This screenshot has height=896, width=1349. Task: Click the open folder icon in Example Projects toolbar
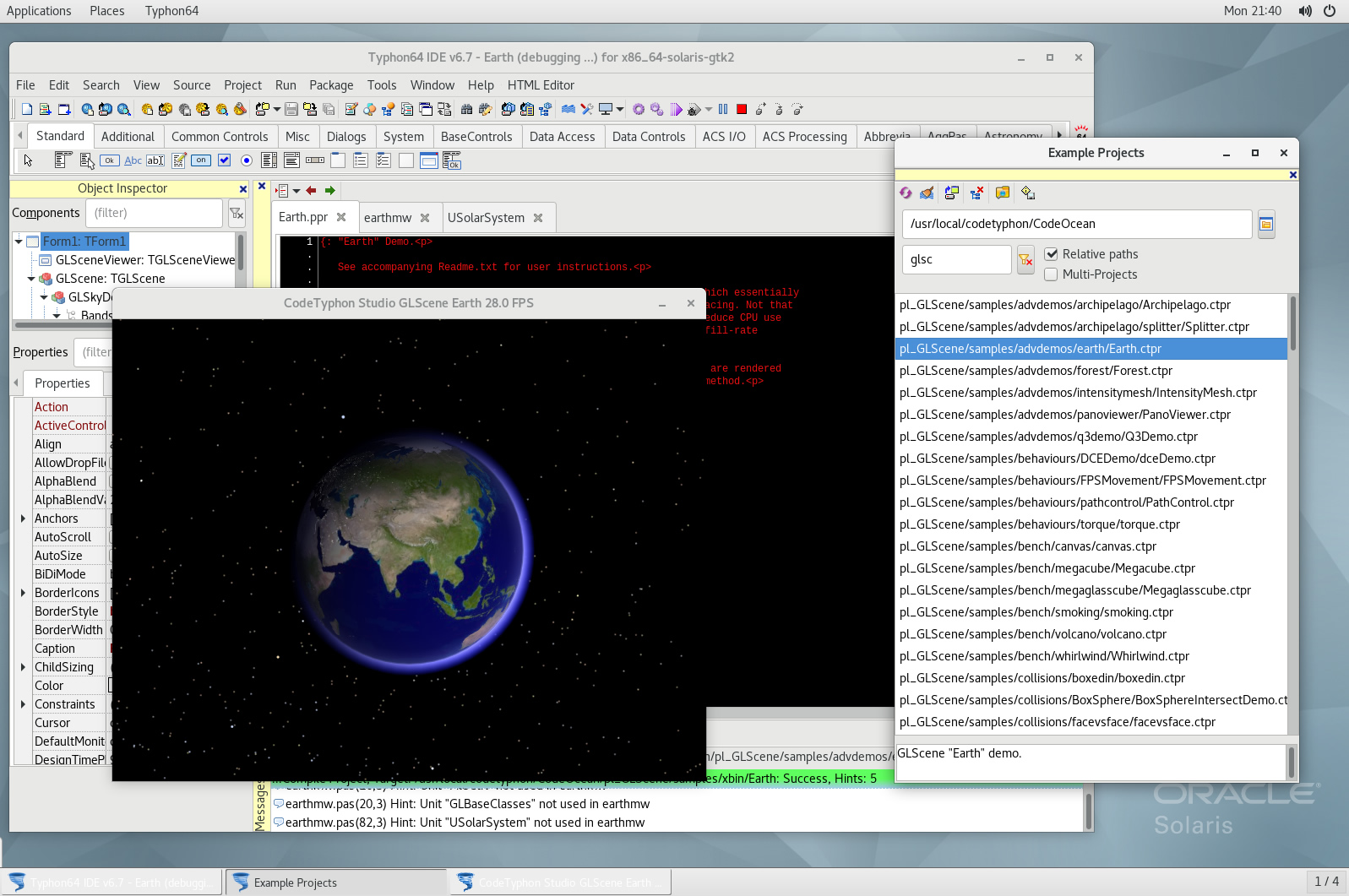point(1003,193)
